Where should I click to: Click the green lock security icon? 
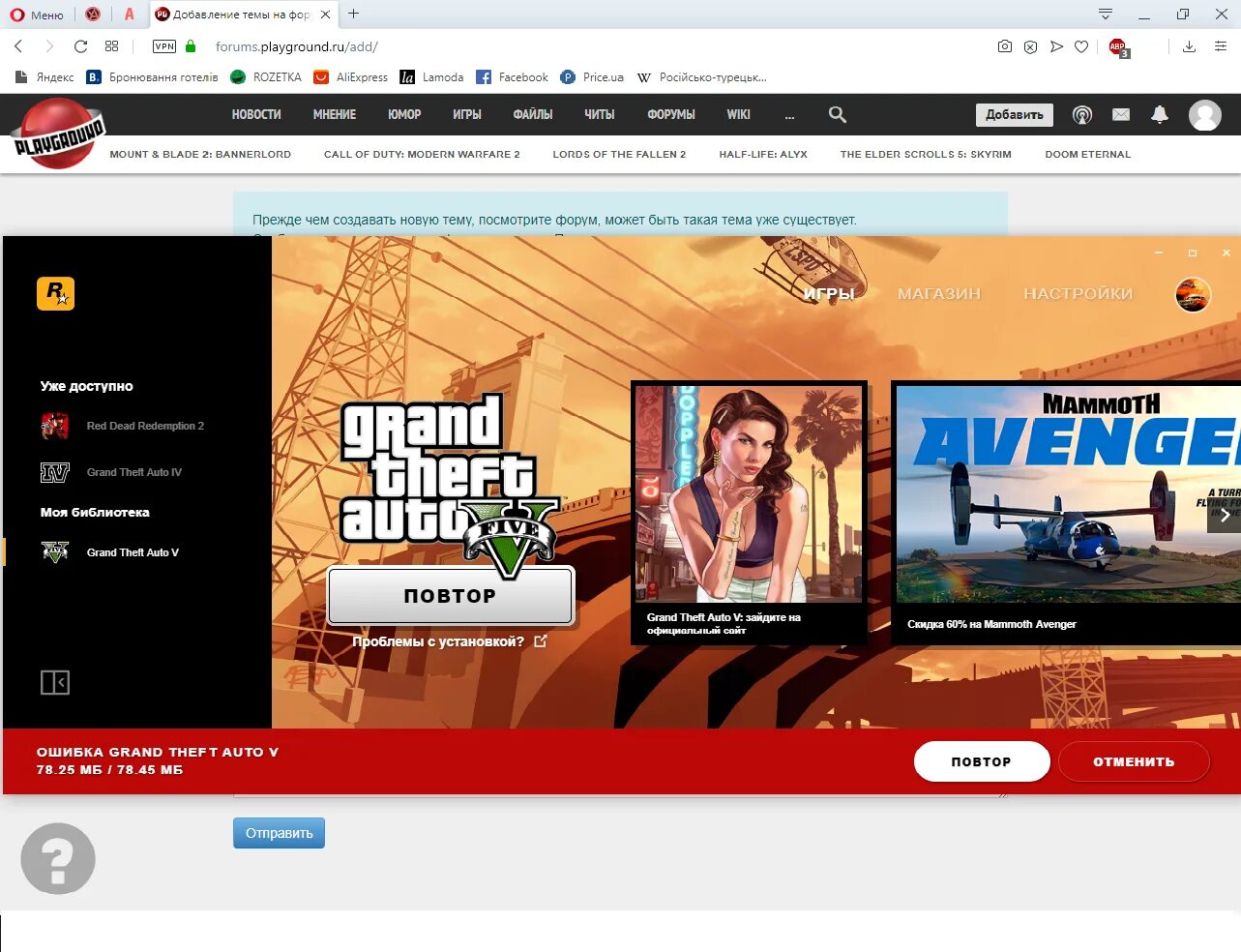191,46
